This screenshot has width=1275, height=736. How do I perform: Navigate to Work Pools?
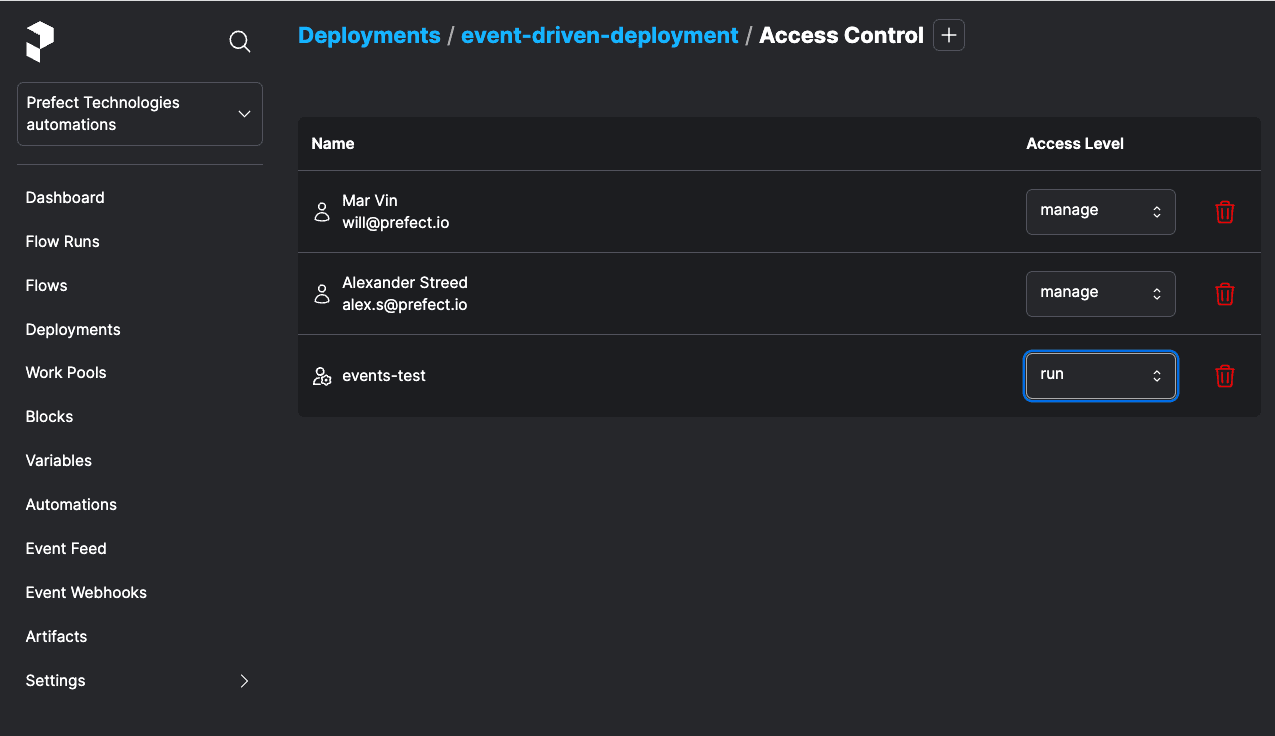pos(66,373)
